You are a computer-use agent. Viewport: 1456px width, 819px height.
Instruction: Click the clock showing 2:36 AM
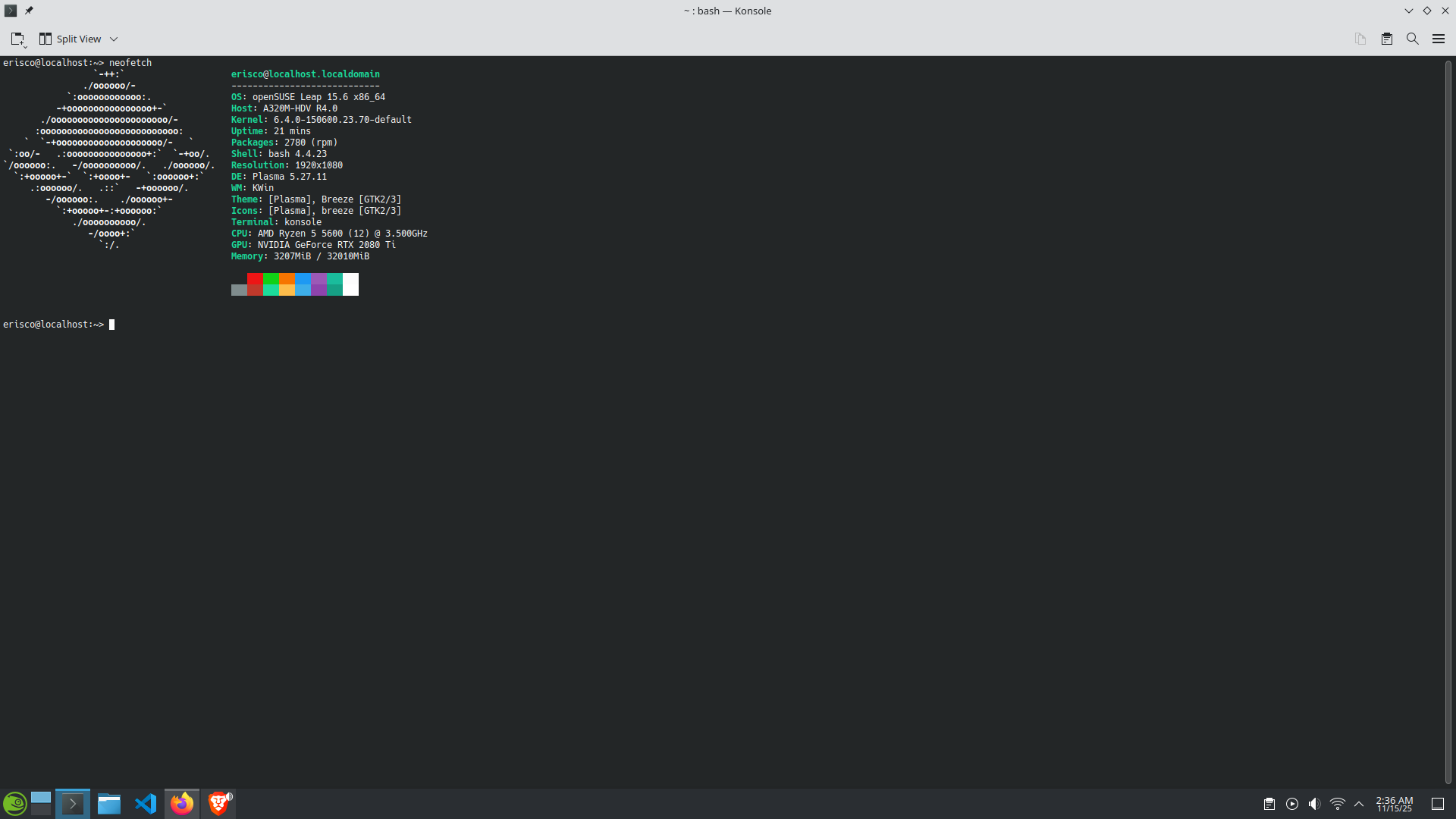(1394, 804)
